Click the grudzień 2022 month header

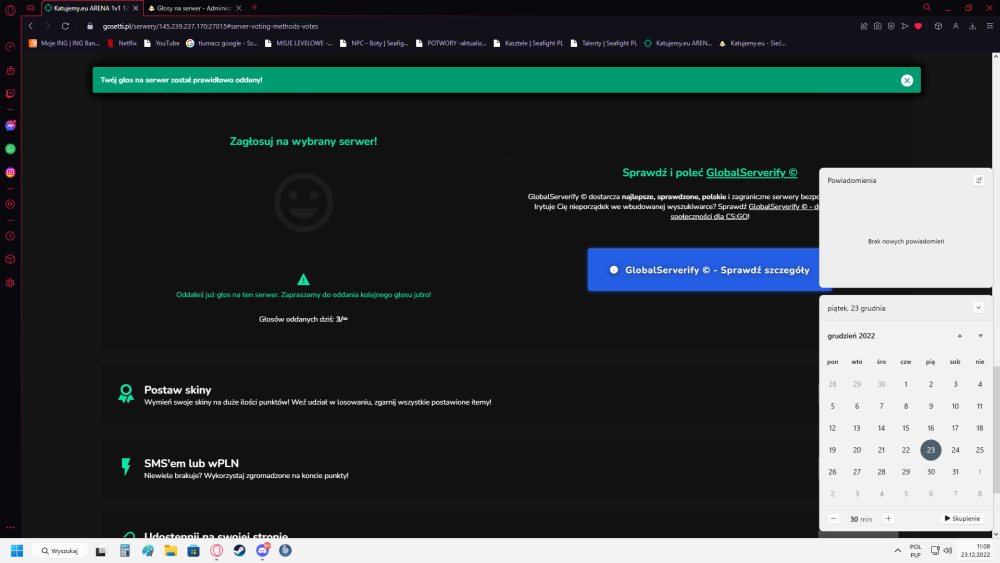click(851, 336)
